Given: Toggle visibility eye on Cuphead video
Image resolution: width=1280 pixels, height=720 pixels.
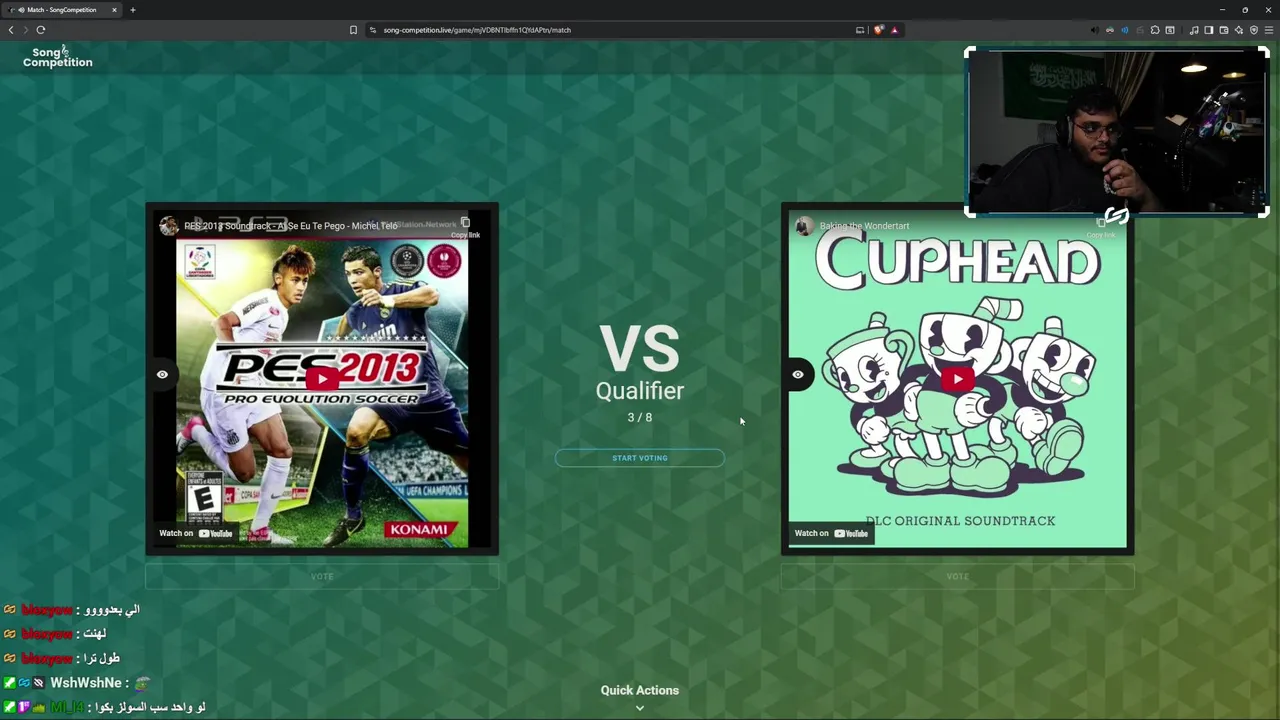Looking at the screenshot, I should (x=798, y=374).
